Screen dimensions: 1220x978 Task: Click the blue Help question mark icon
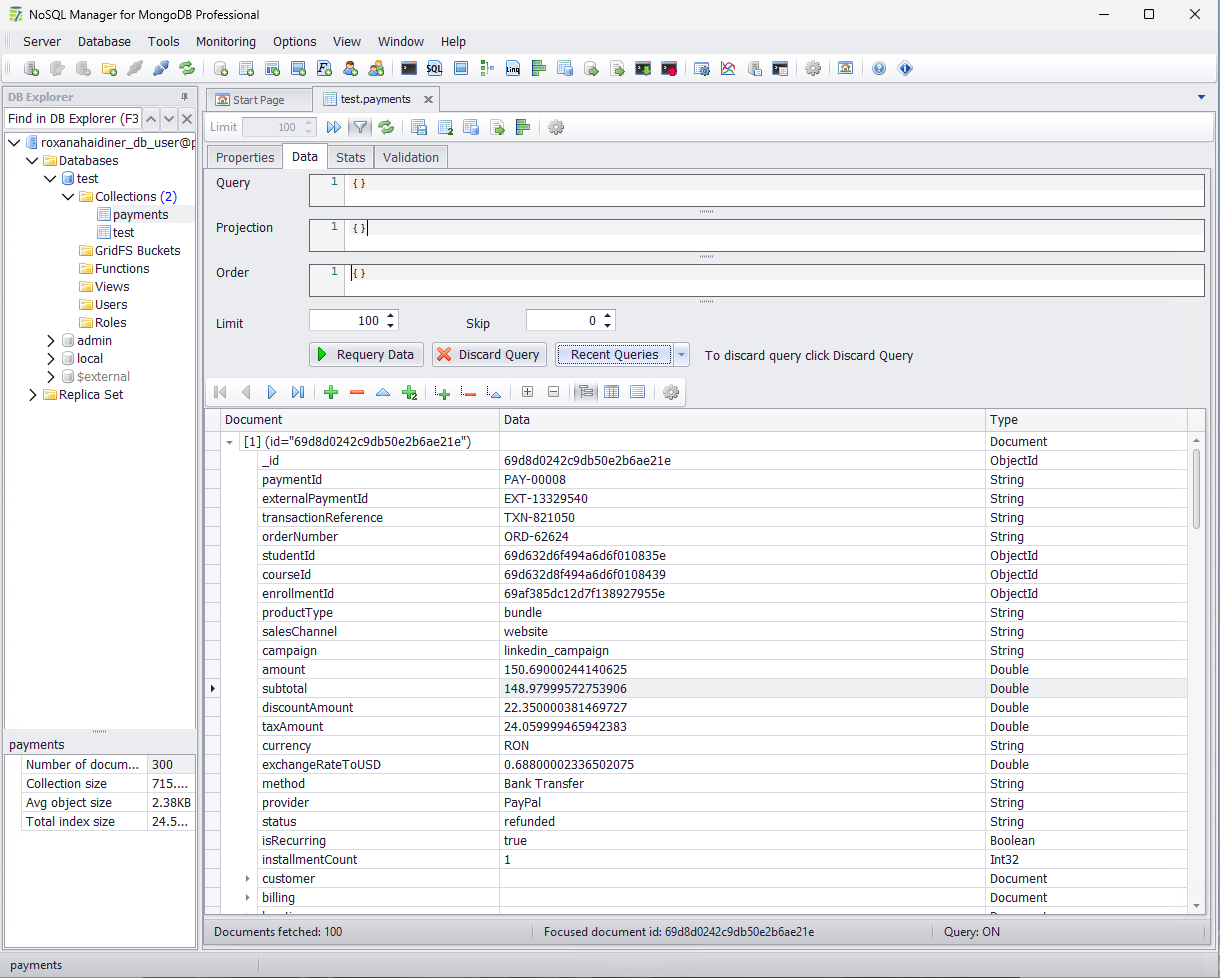(x=879, y=69)
